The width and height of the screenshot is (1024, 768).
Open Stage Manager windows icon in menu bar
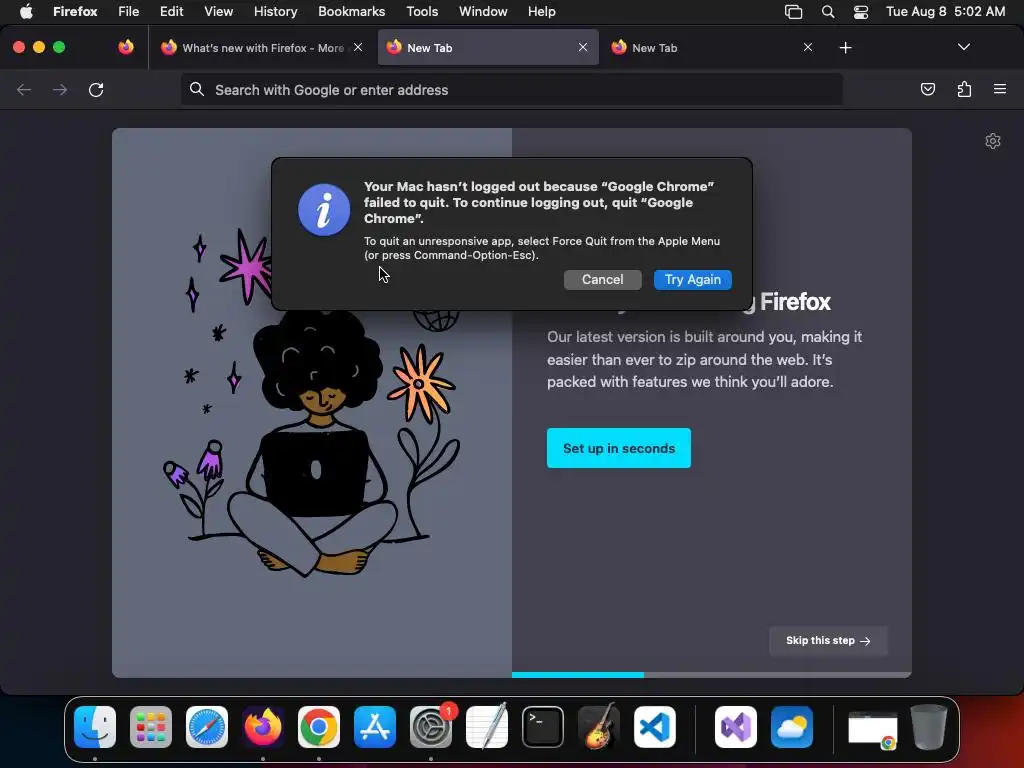point(793,12)
